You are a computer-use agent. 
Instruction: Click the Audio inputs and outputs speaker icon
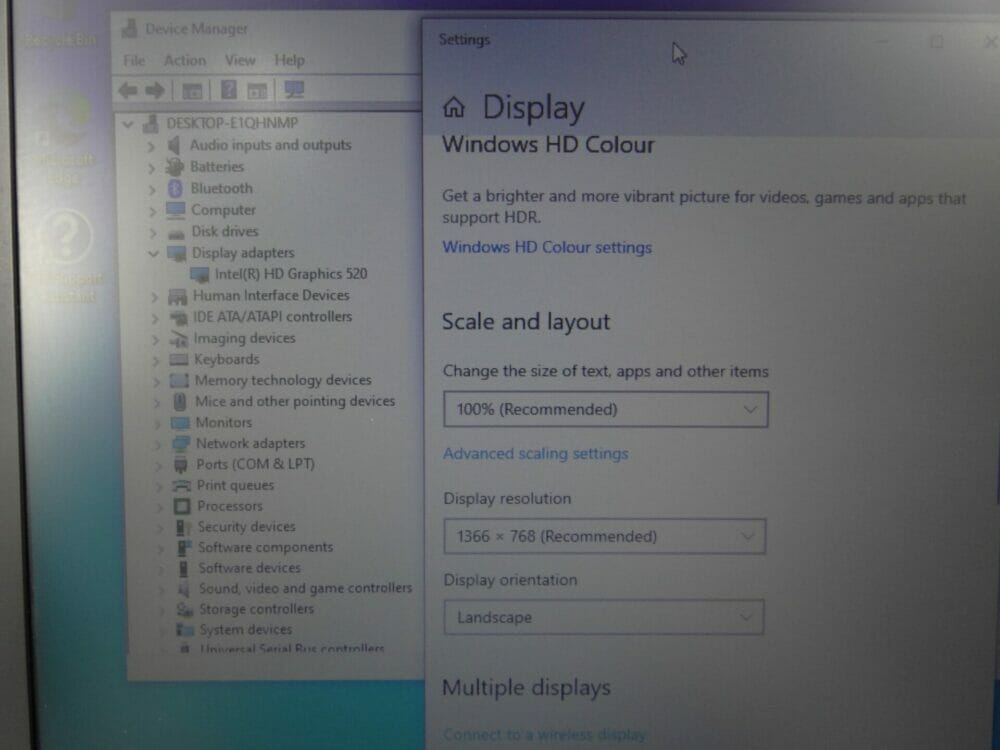(173, 145)
